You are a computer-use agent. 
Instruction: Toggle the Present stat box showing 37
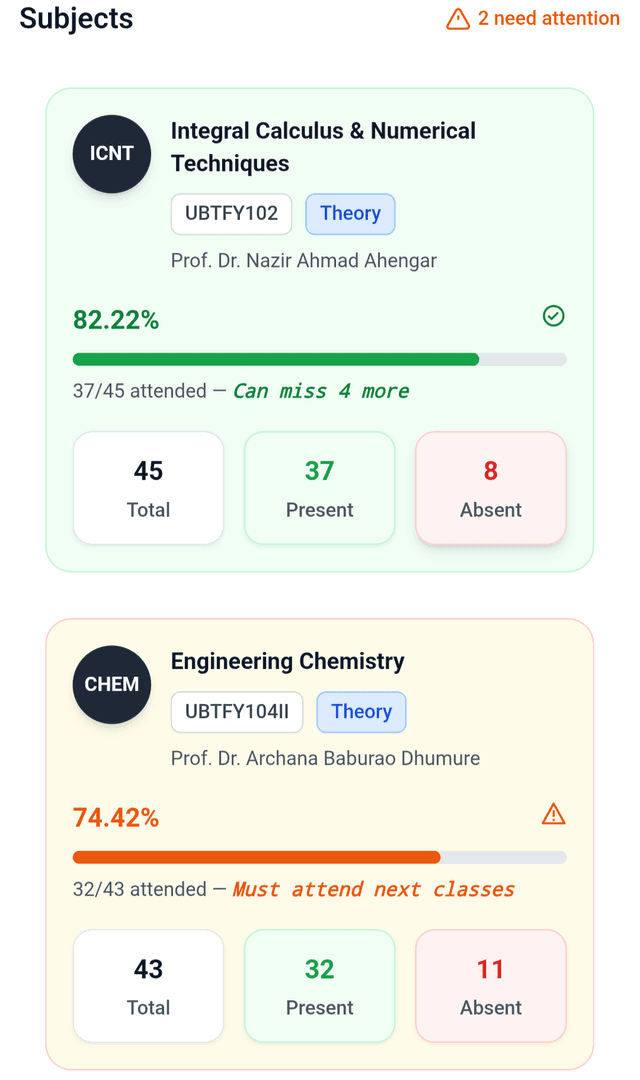tap(319, 488)
